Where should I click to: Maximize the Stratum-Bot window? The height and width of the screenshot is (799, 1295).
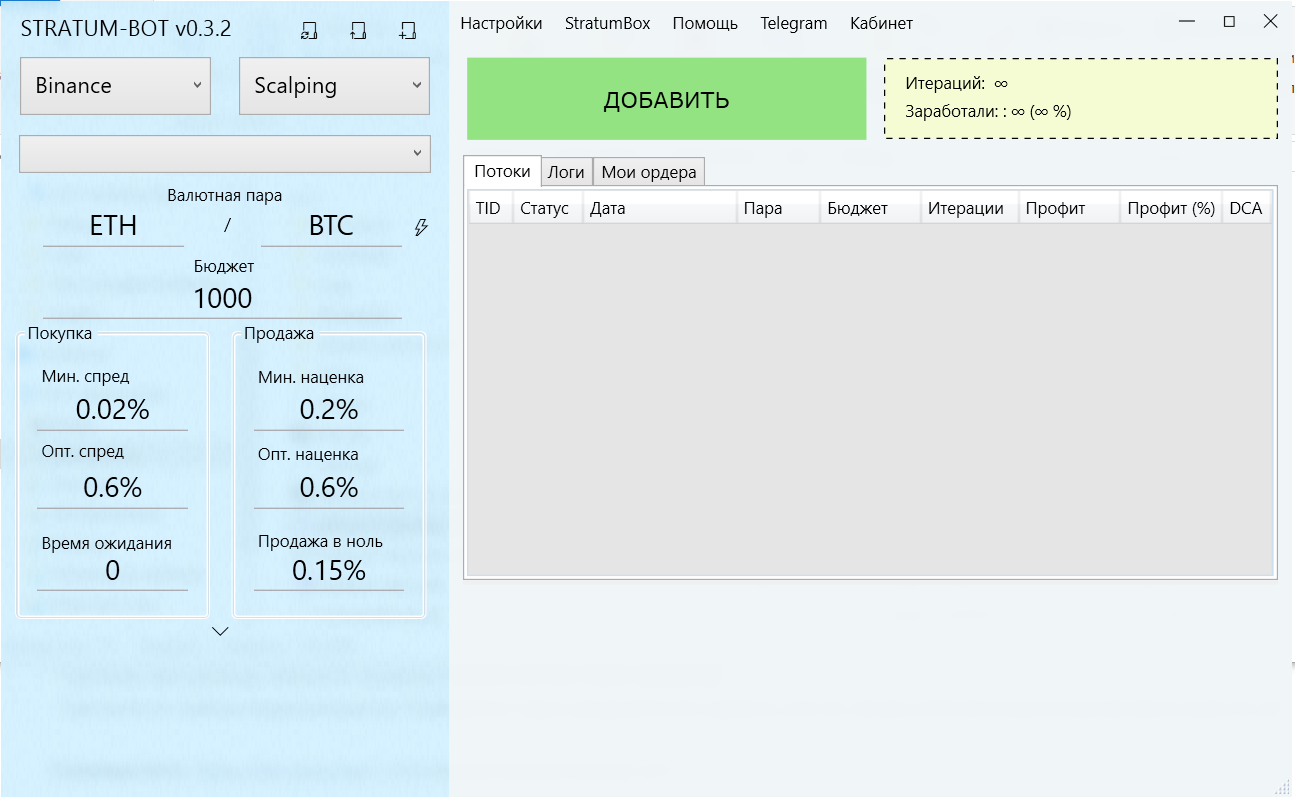[1229, 22]
